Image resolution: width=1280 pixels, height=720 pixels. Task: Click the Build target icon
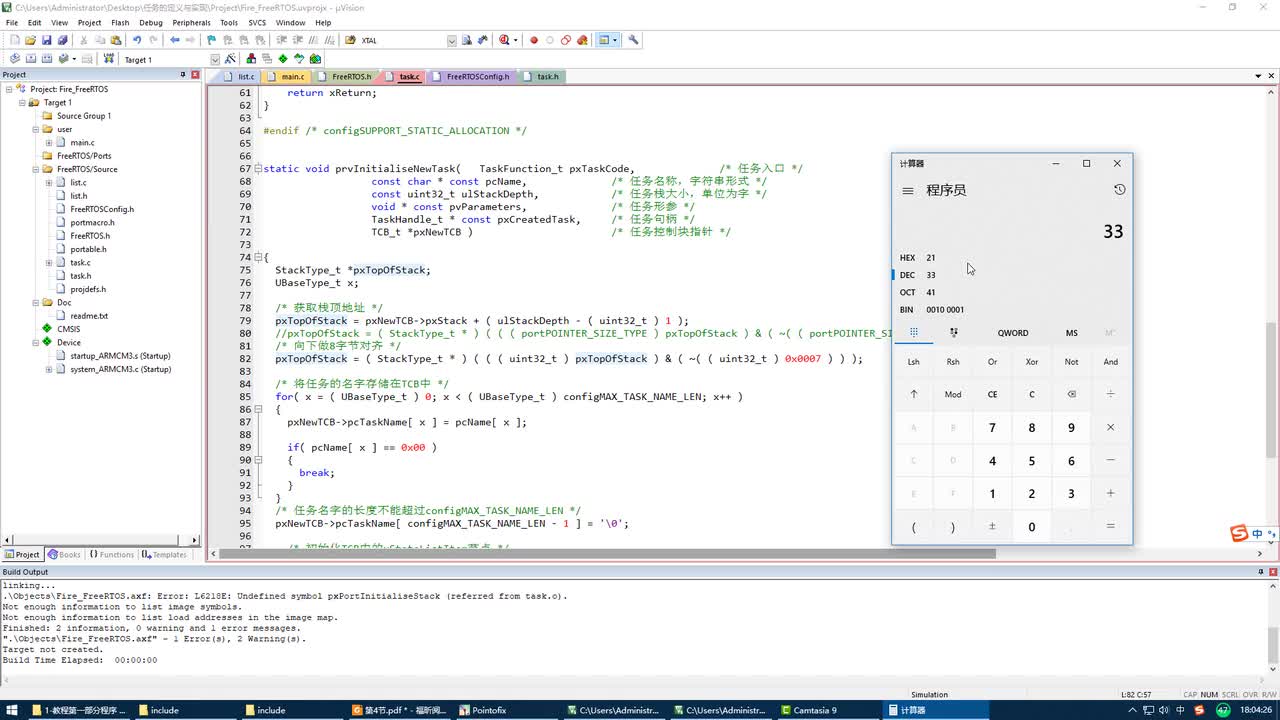[30, 59]
